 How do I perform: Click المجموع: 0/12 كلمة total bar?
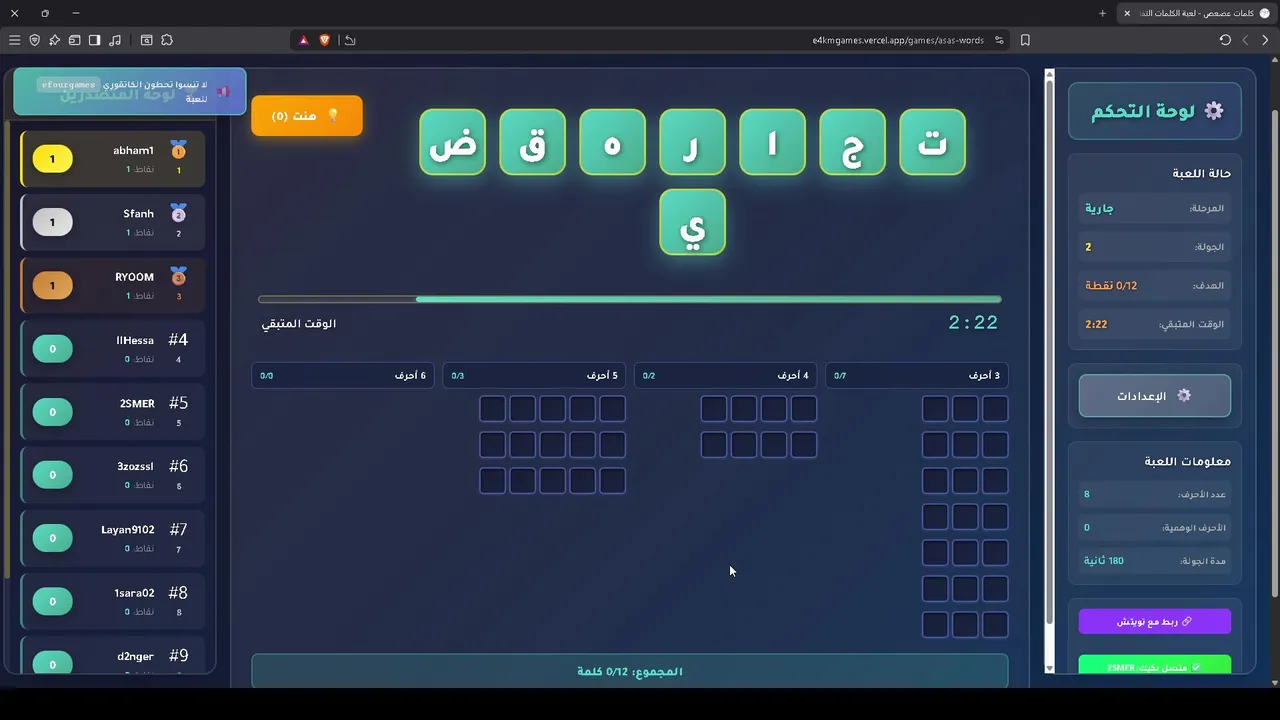pos(630,671)
